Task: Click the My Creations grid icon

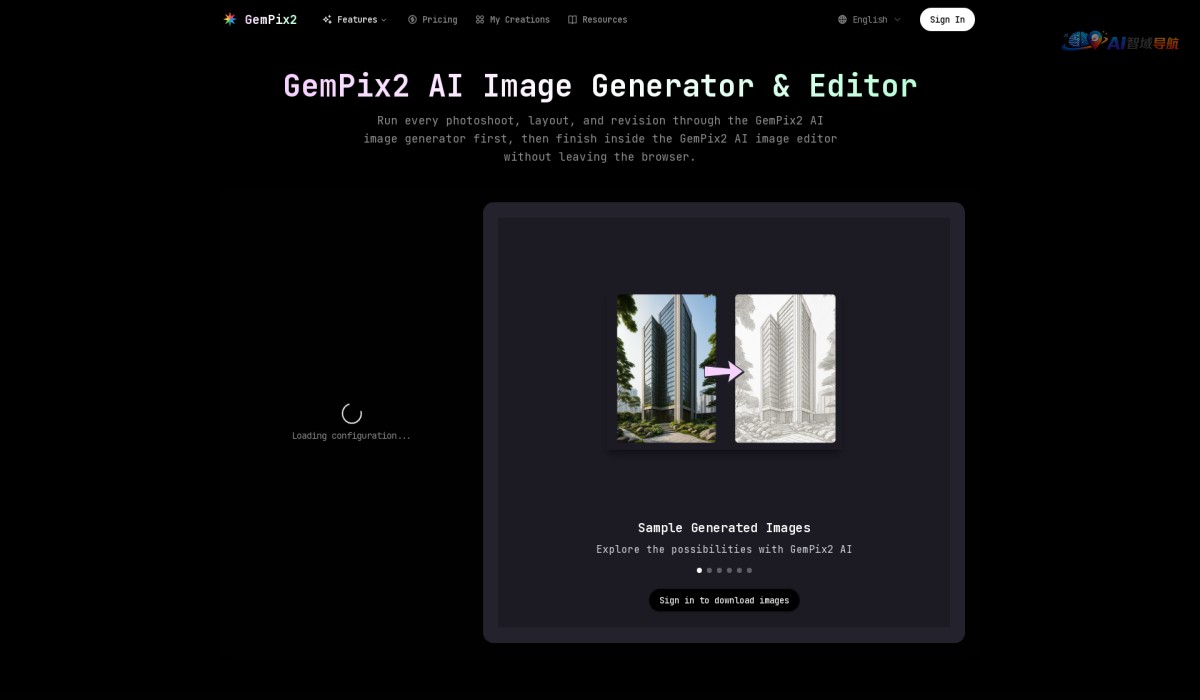Action: click(x=480, y=19)
